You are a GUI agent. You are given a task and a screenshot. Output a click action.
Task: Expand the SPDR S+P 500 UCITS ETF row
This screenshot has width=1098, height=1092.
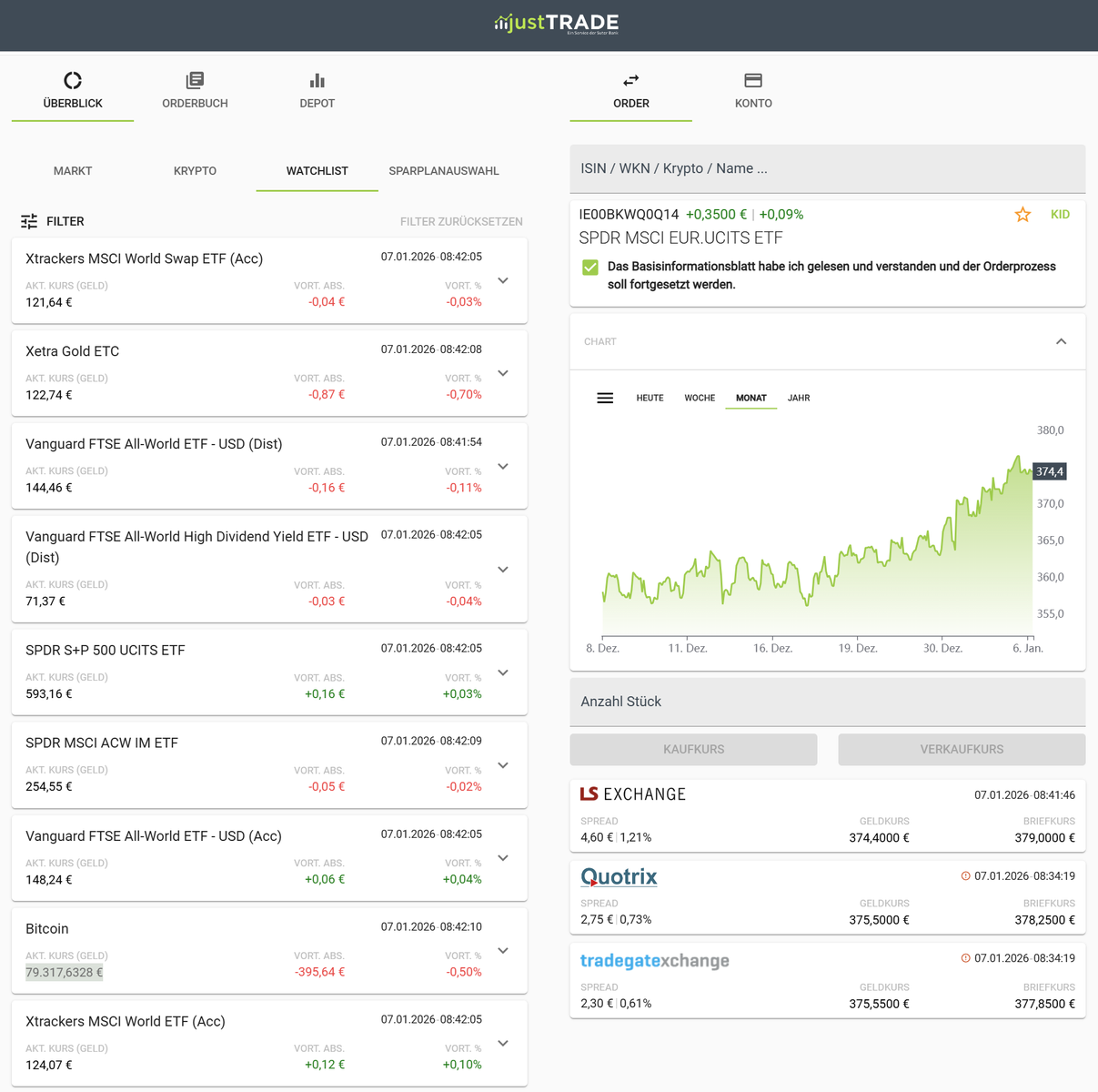[x=503, y=672]
